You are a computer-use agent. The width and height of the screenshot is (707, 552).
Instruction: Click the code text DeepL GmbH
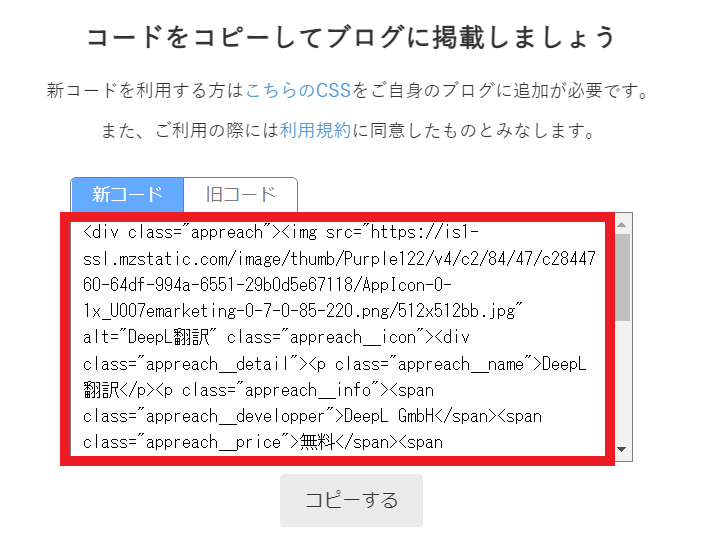[x=388, y=416]
